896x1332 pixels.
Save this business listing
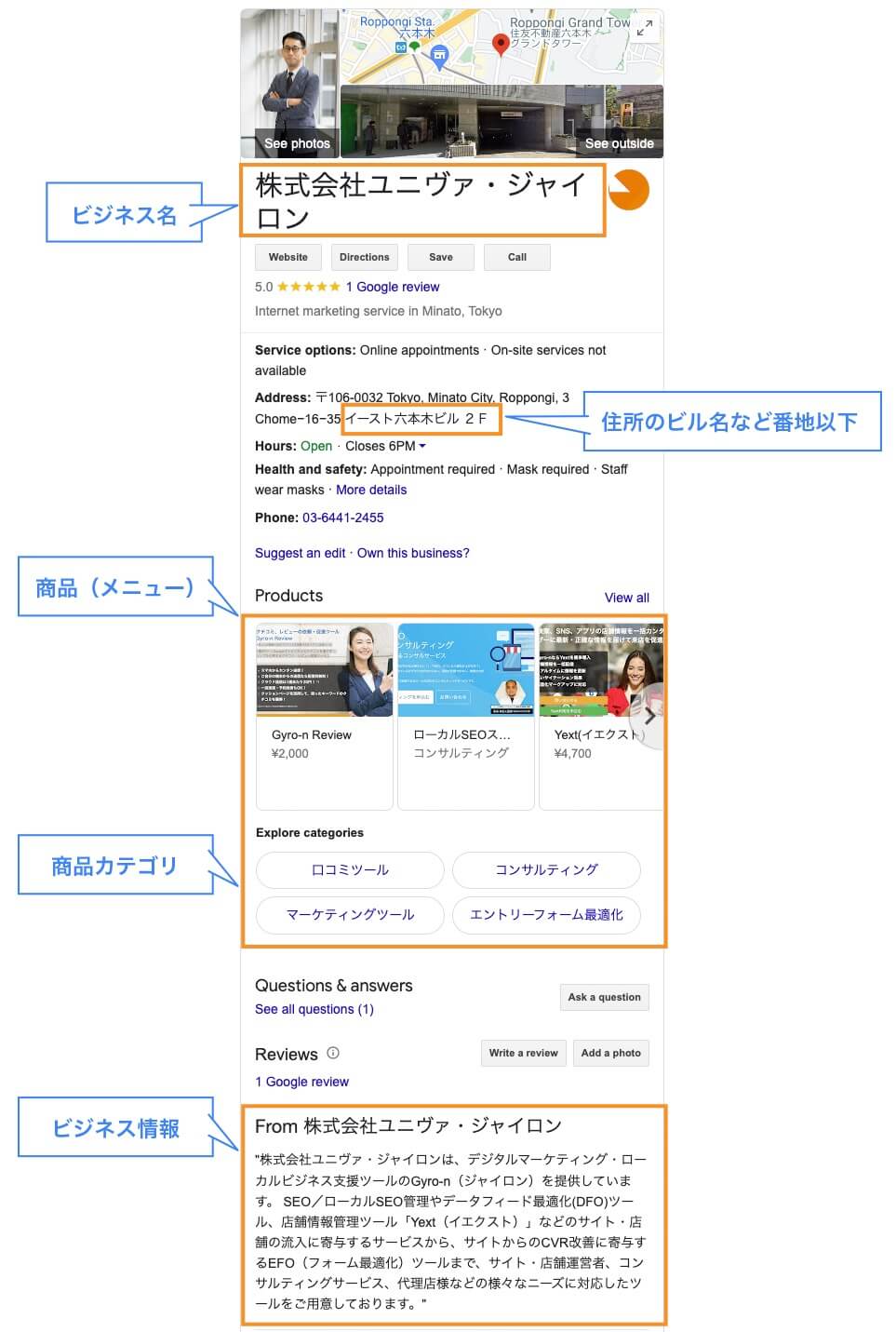click(x=441, y=257)
